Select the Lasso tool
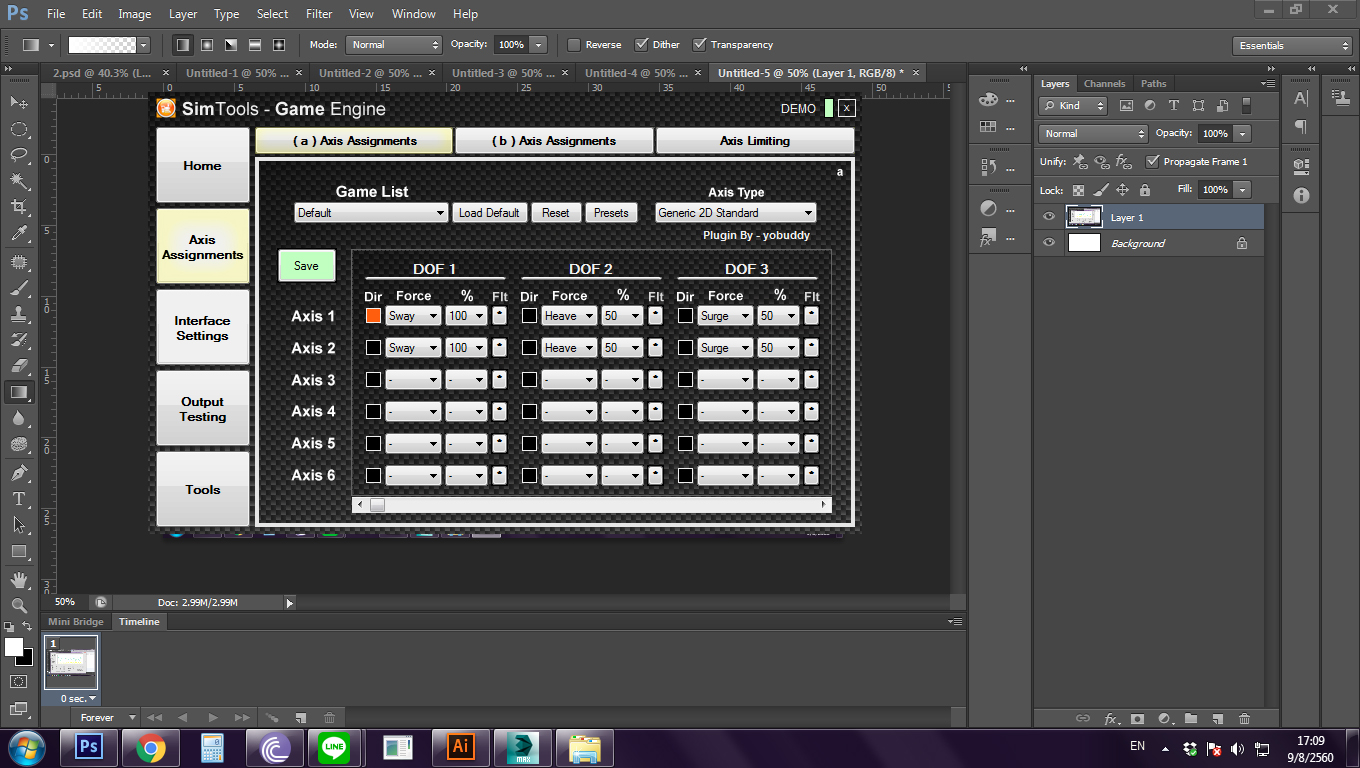 pyautogui.click(x=19, y=155)
